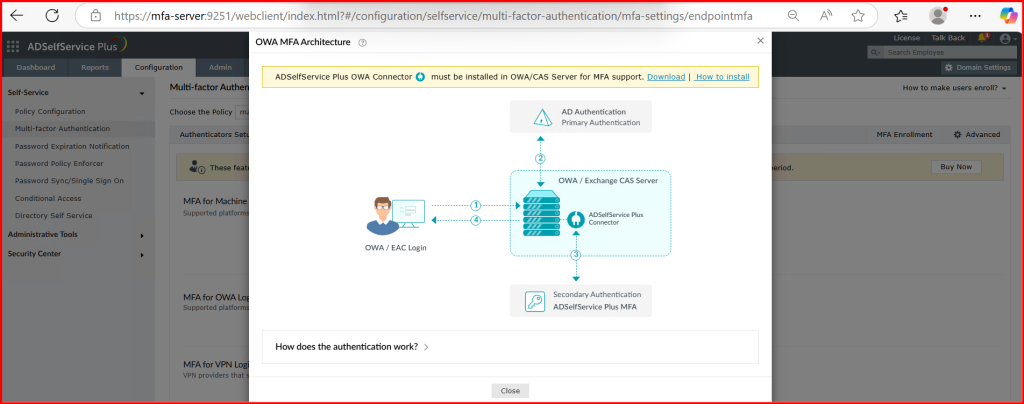Switch to the Reports tab
Screen dimensions: 1024x404
tap(95, 67)
